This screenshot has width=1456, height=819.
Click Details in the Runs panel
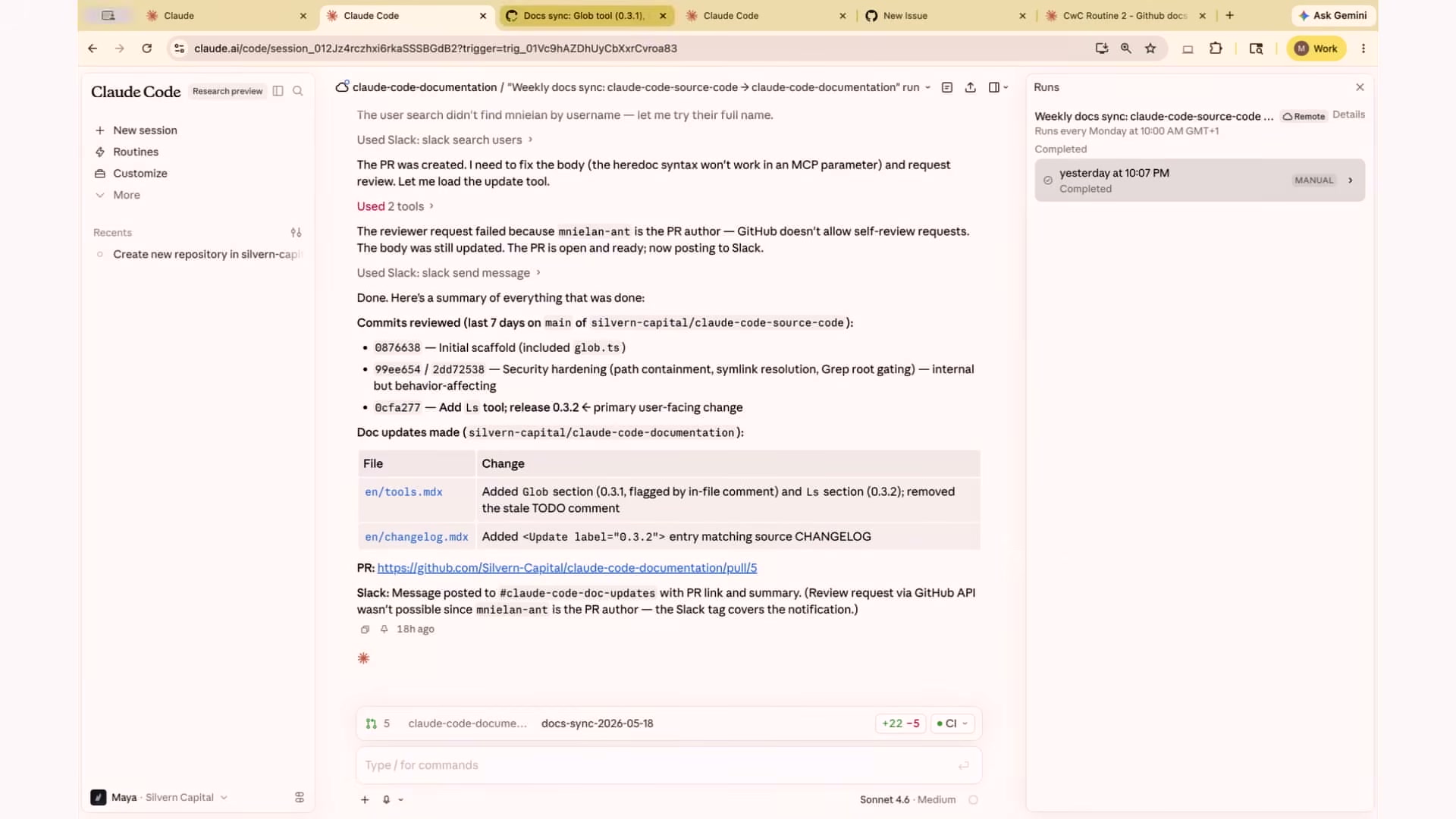click(1348, 115)
